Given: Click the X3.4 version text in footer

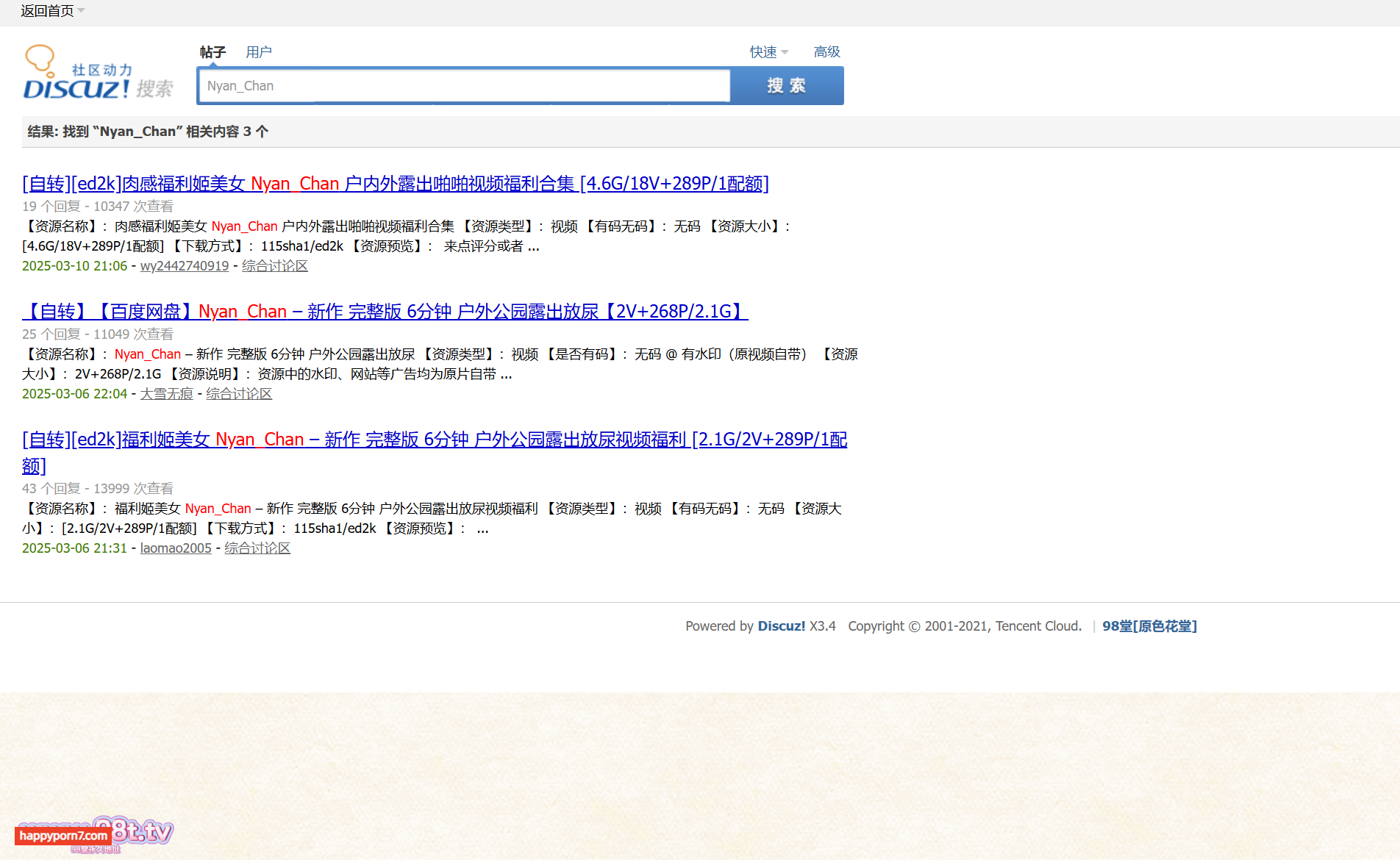Looking at the screenshot, I should pyautogui.click(x=823, y=626).
